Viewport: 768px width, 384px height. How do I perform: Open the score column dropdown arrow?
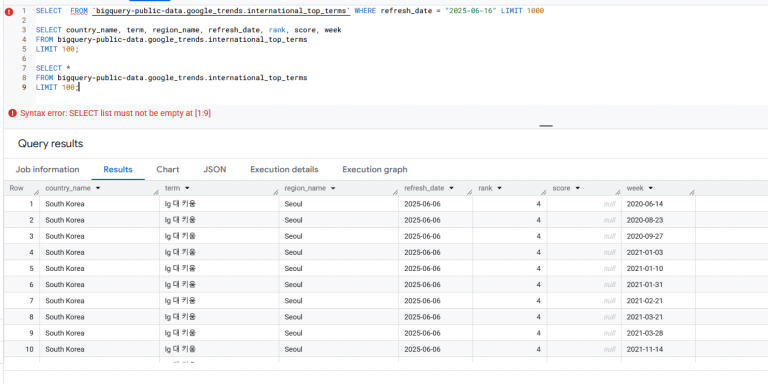tap(578, 188)
